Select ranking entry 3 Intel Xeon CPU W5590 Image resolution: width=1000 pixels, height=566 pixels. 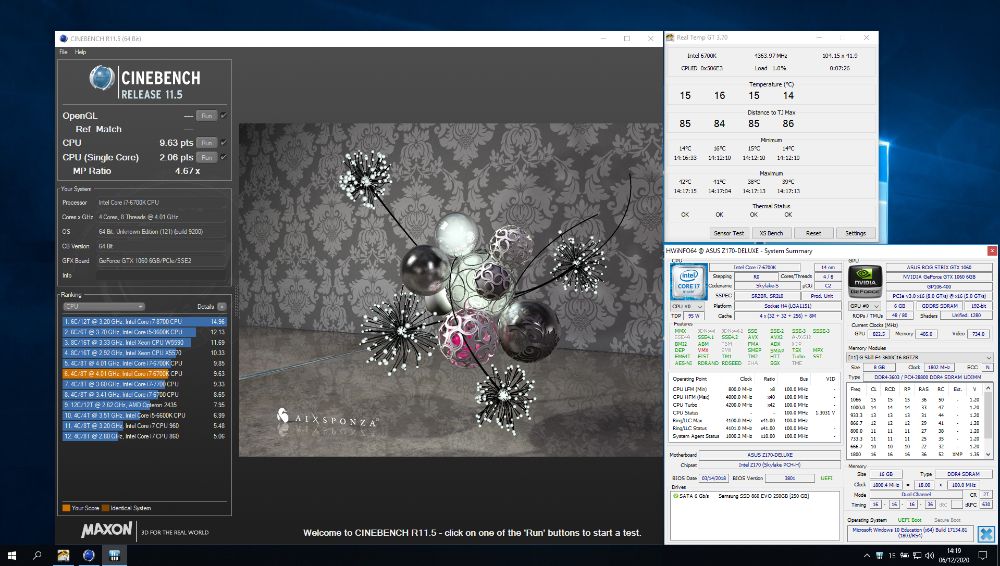pyautogui.click(x=144, y=342)
